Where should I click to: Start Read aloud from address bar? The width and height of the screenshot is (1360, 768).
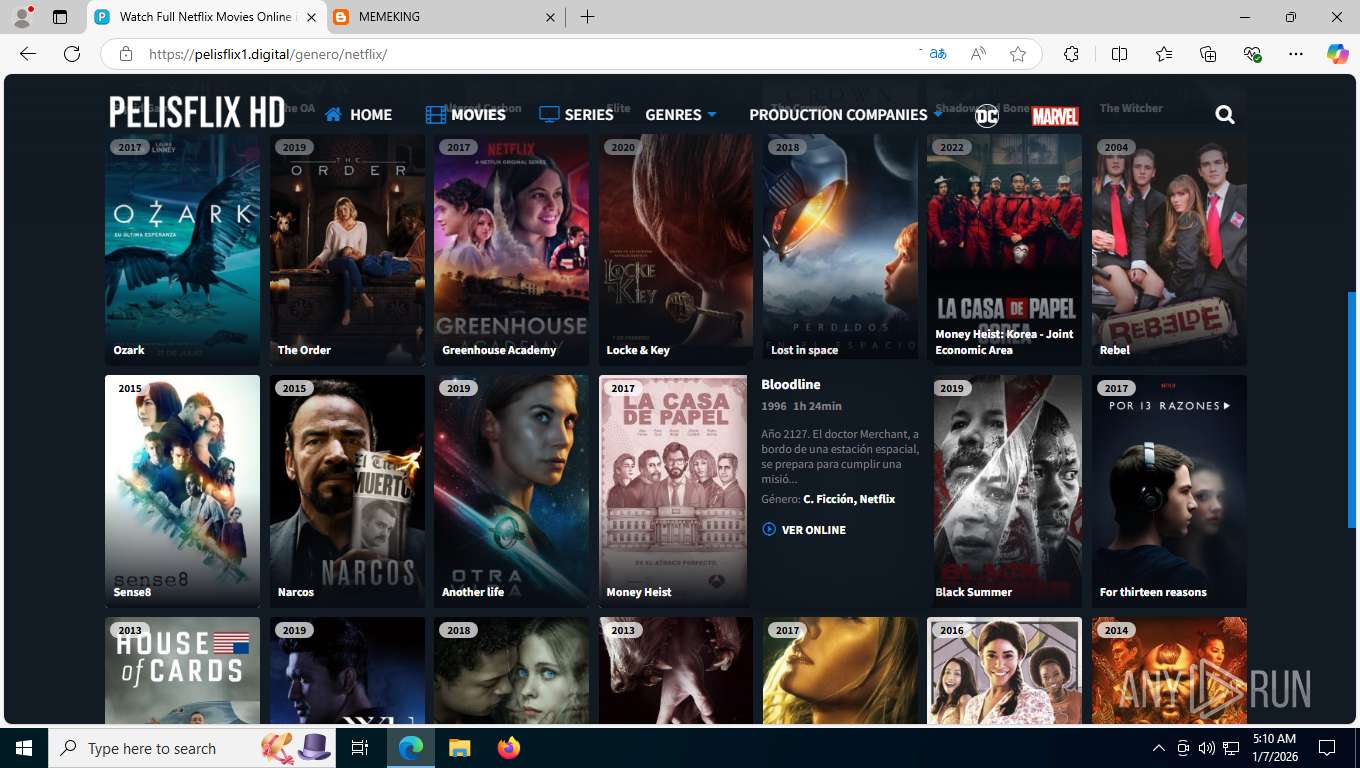(x=978, y=54)
